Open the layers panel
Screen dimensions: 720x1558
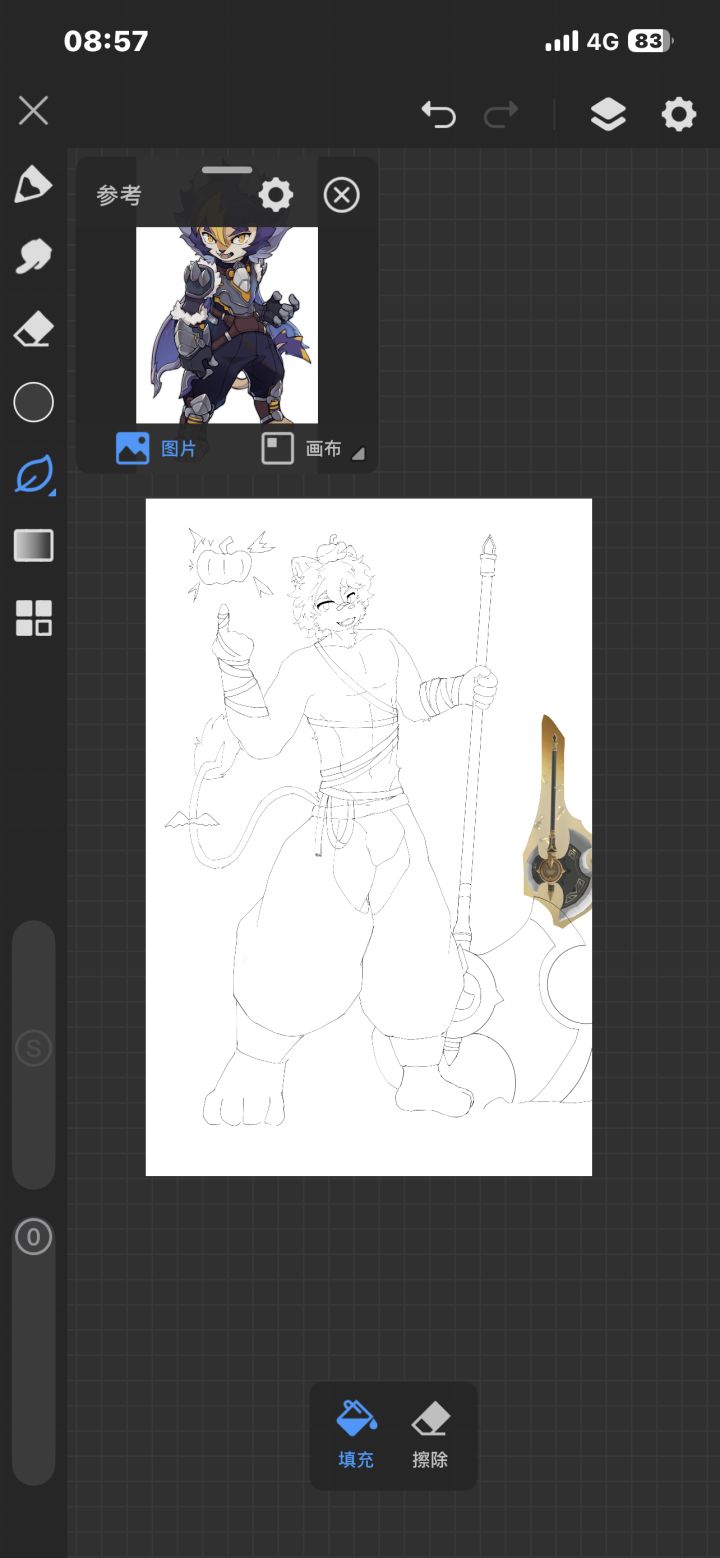click(608, 114)
